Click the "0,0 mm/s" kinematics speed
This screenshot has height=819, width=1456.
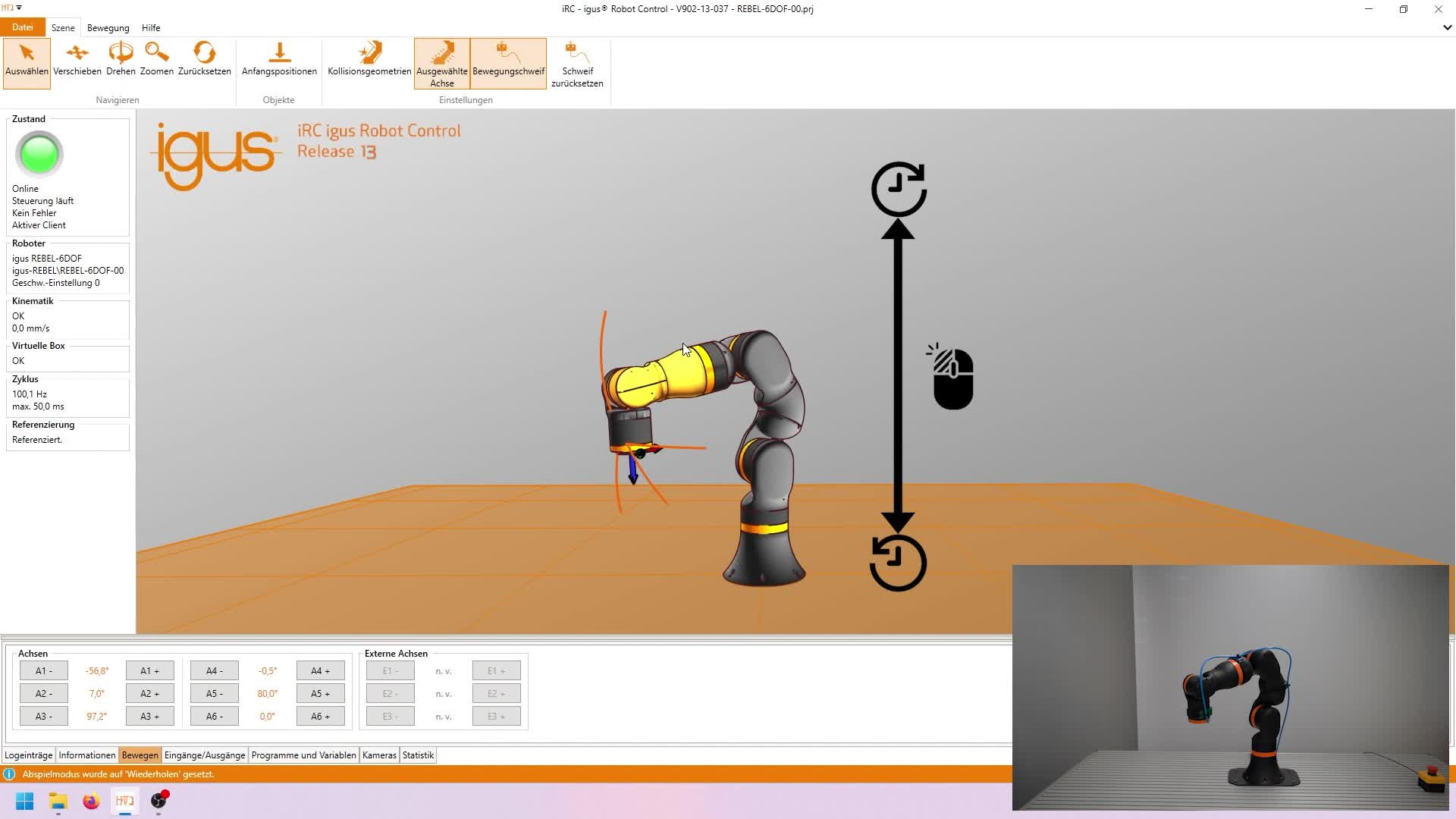click(31, 328)
